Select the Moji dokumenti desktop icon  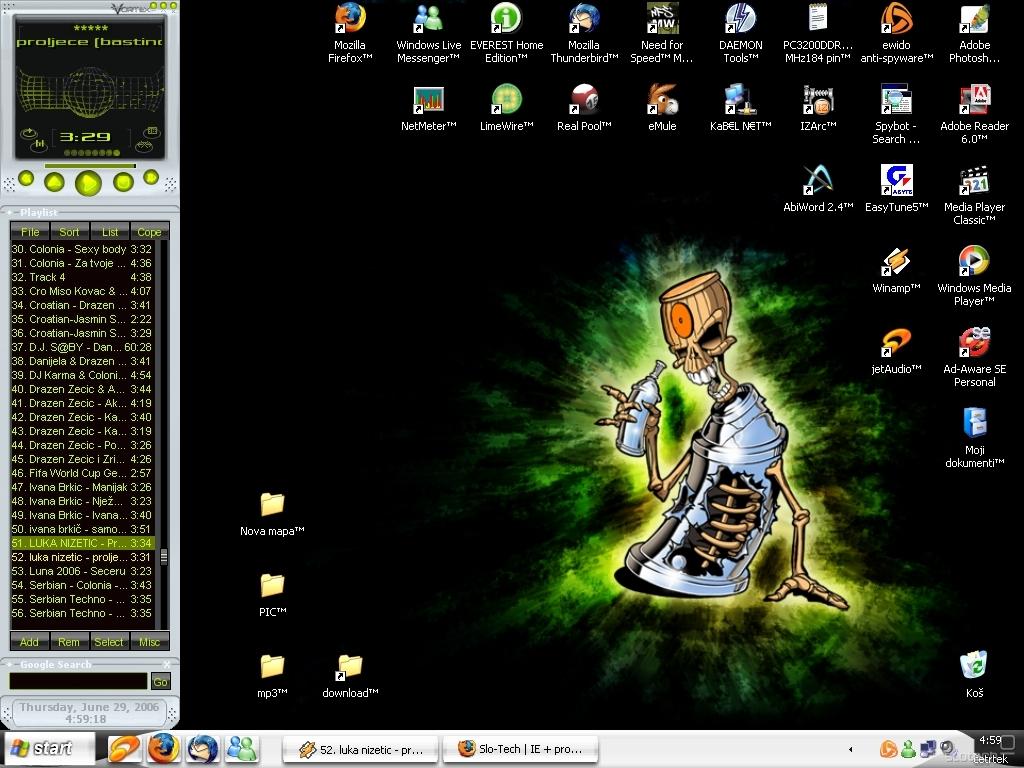[x=974, y=438]
